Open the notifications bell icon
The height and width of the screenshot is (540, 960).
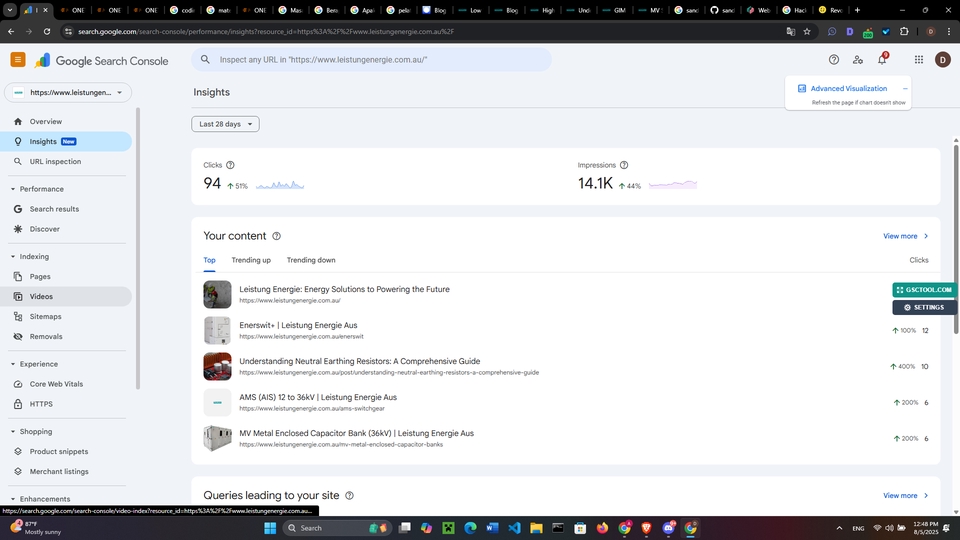coord(882,60)
